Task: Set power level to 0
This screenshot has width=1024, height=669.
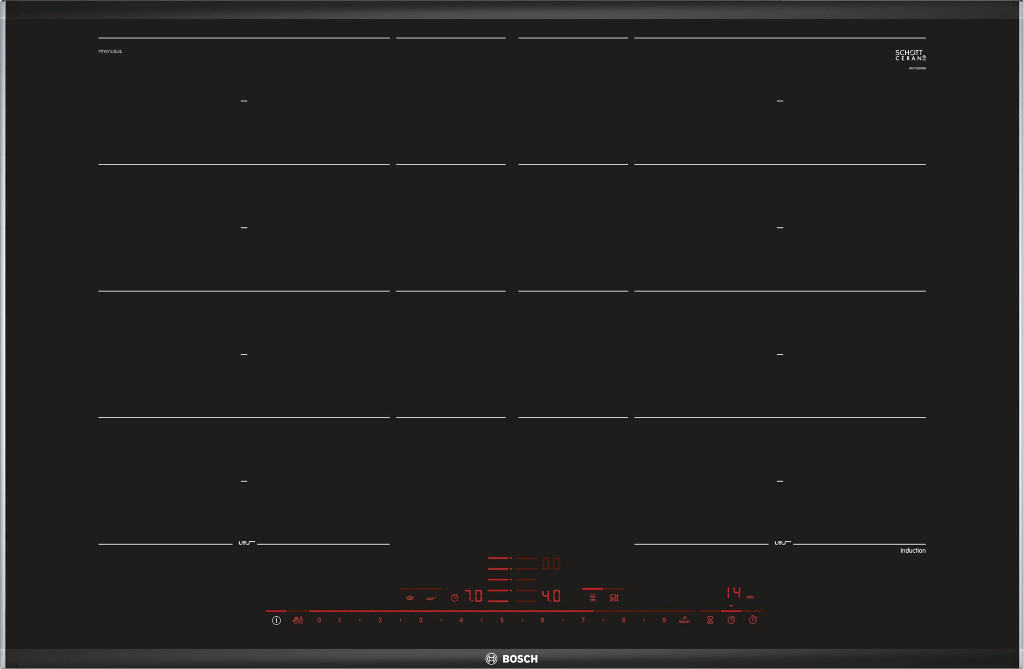Action: coord(319,621)
